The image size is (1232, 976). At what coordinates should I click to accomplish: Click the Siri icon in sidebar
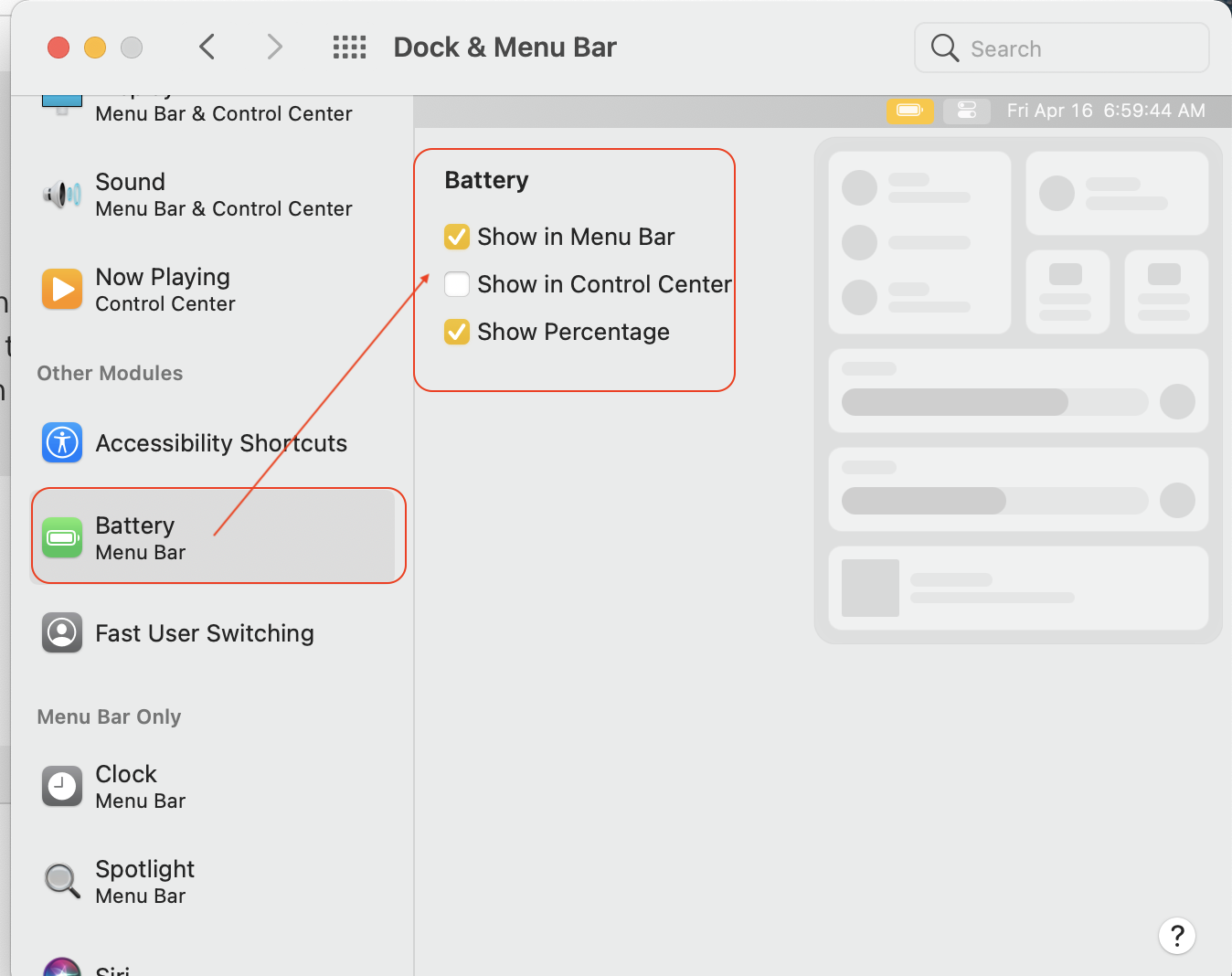coord(62,967)
